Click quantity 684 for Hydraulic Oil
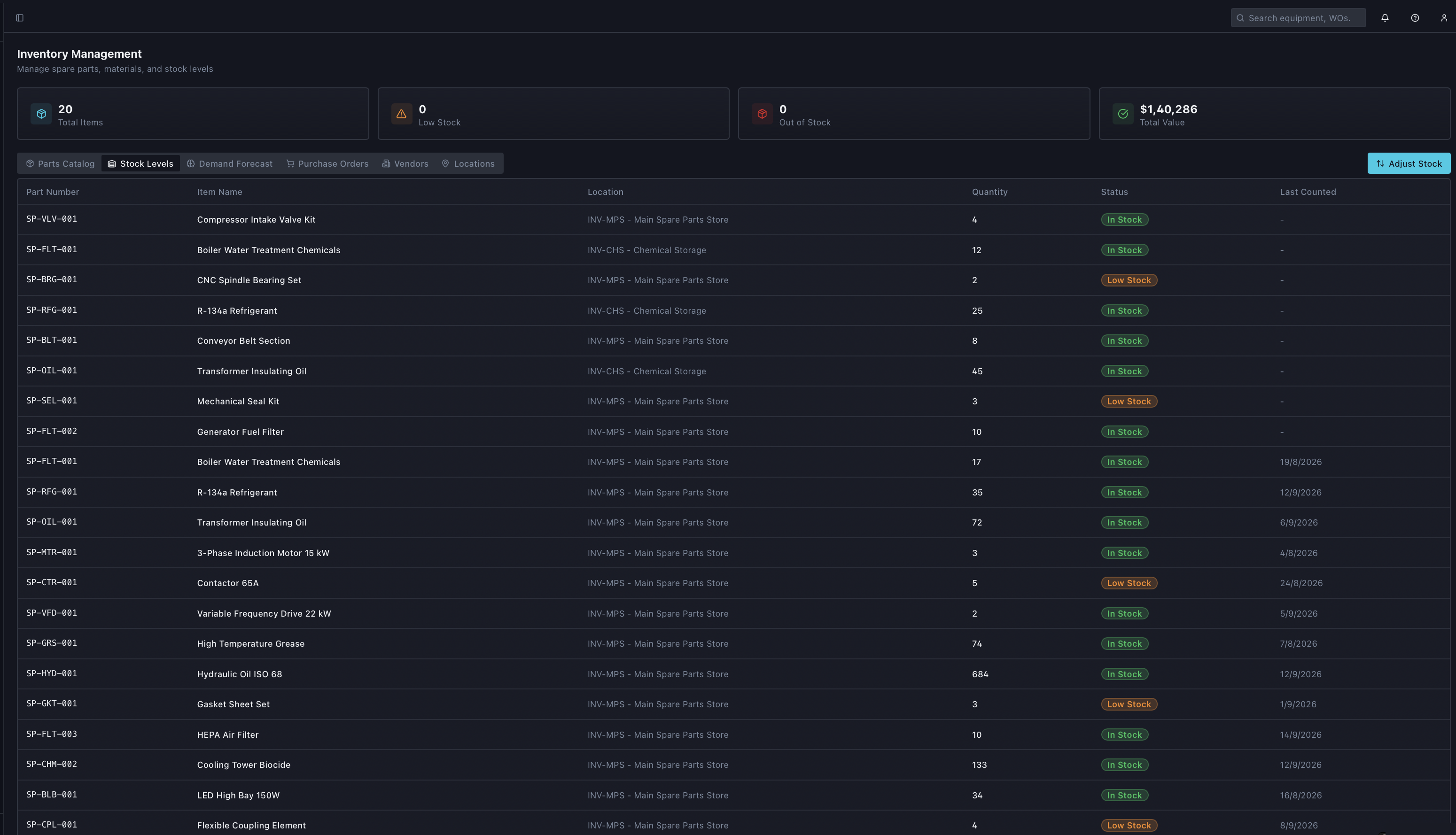Viewport: 1456px width, 835px height. coord(980,674)
